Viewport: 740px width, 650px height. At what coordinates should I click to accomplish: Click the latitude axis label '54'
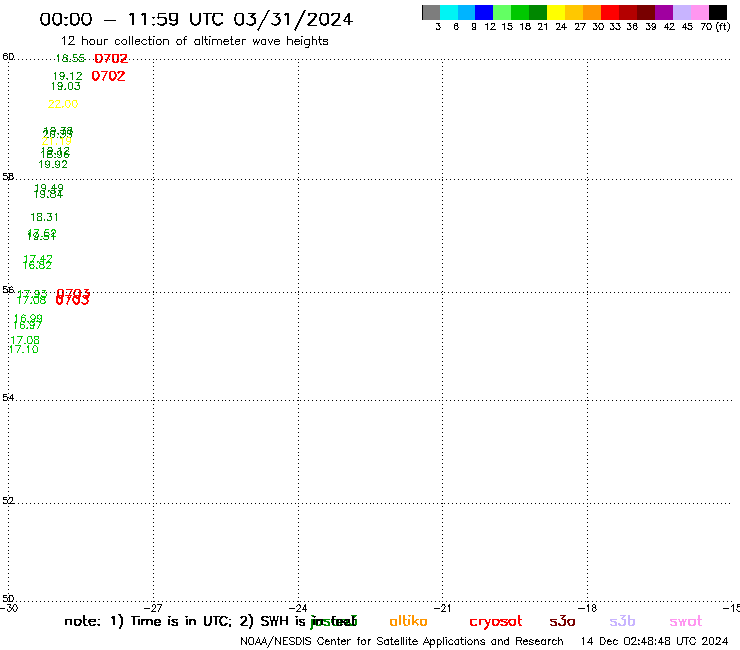[x=8, y=397]
